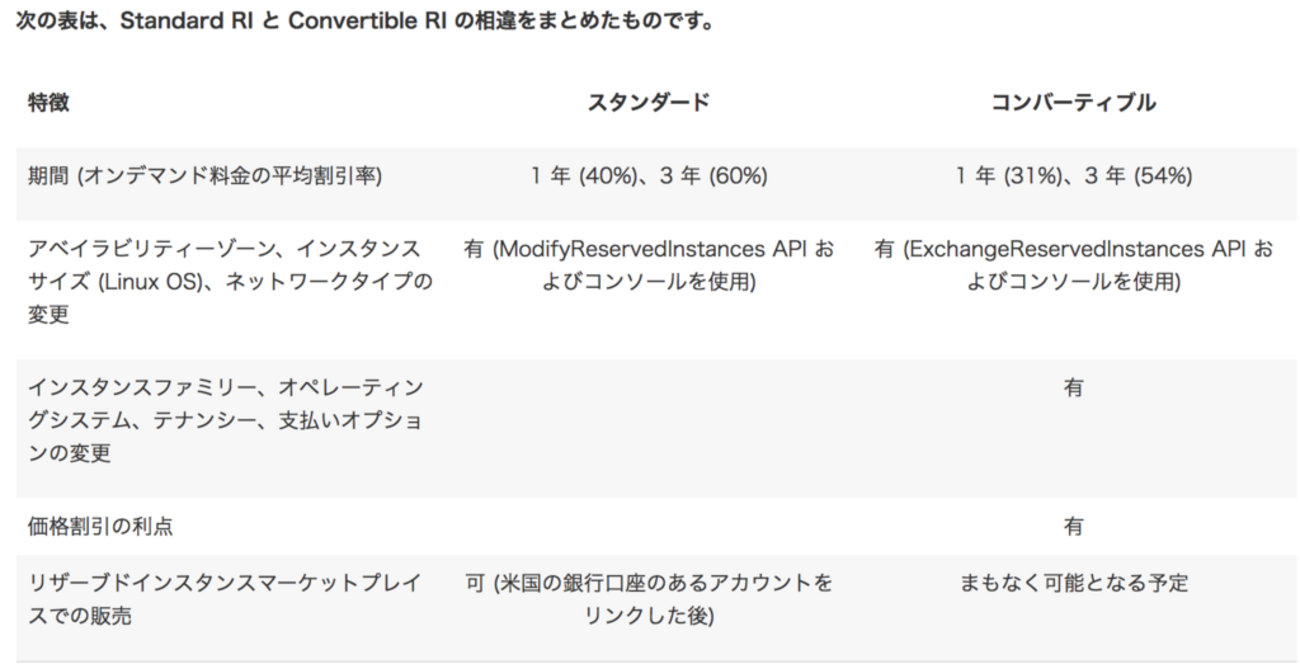The width and height of the screenshot is (1300, 664).
Task: Select the コンバーティブル column header
Action: 1073,102
